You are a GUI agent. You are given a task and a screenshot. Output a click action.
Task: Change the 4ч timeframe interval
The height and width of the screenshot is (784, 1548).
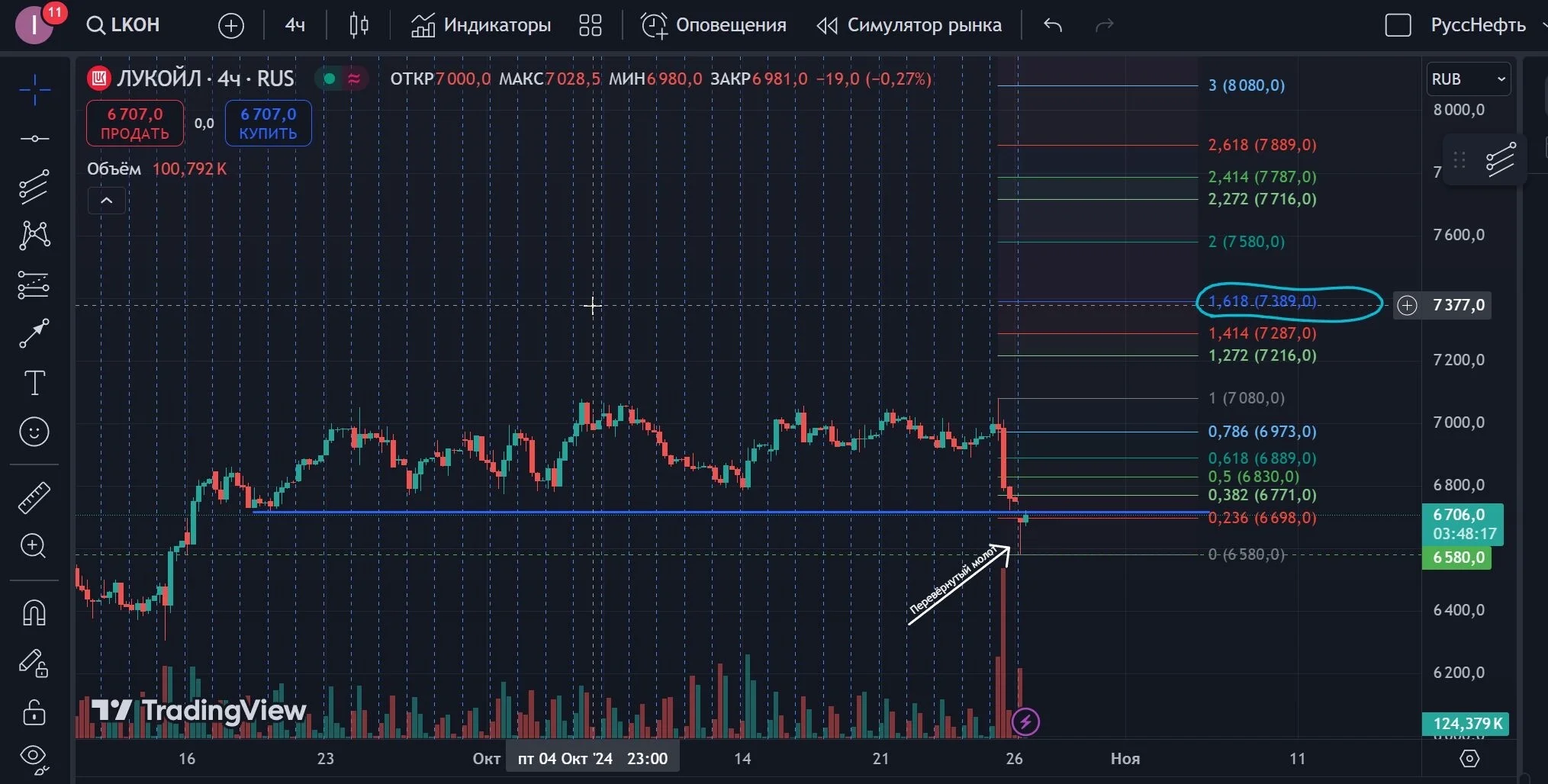(x=294, y=25)
